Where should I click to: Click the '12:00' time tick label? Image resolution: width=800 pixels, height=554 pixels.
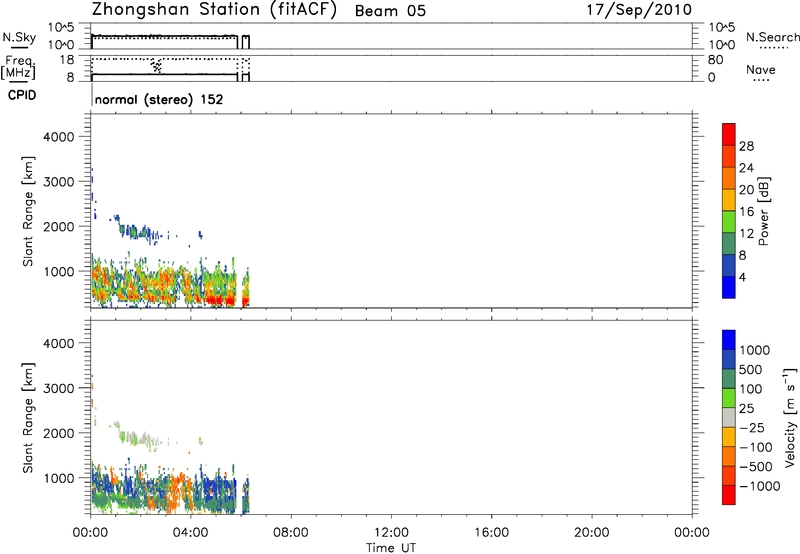391,533
